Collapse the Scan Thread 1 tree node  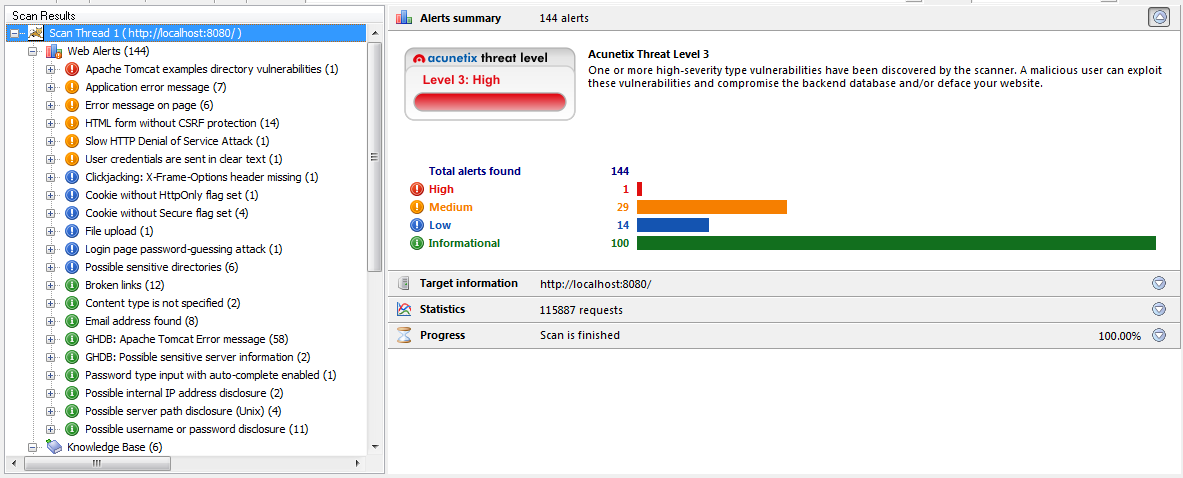click(16, 33)
